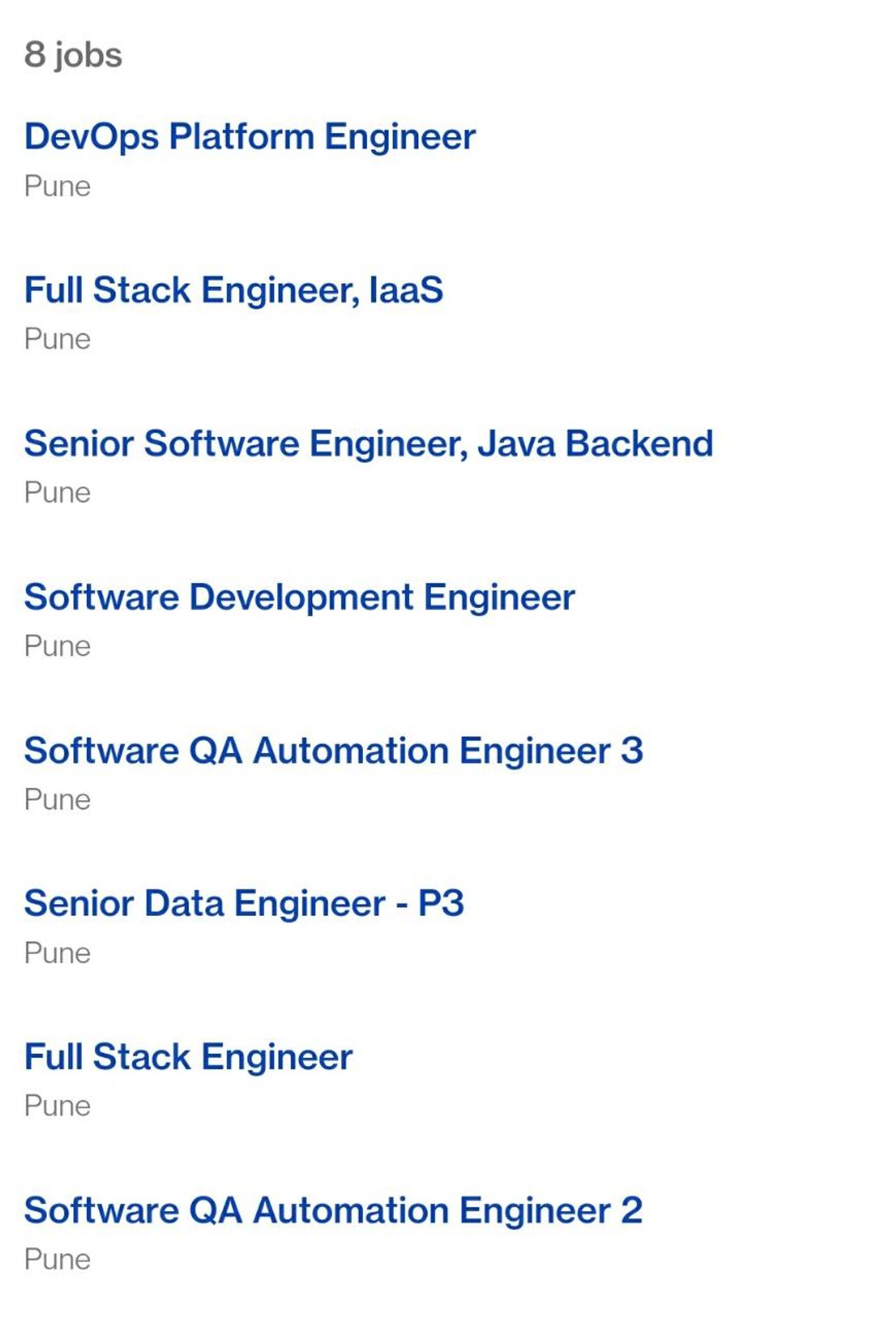
Task: Open Software QA Automation Engineer 3
Action: [333, 751]
